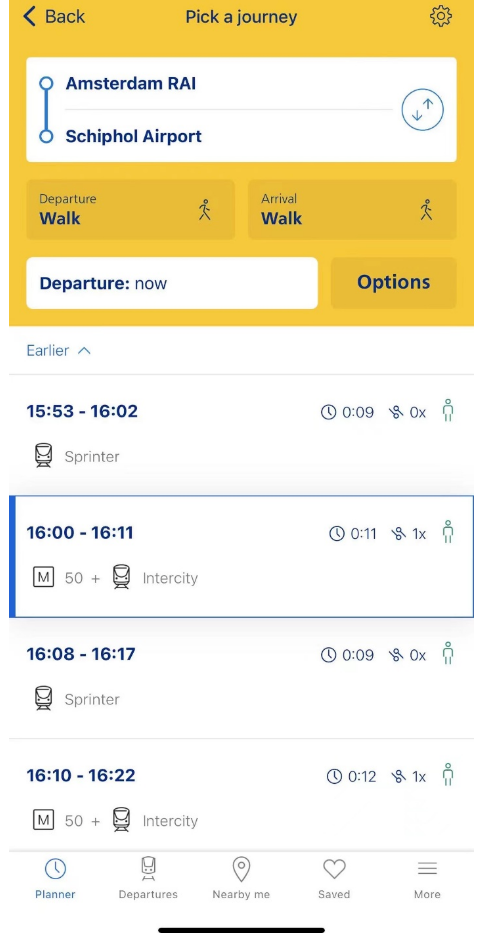483x940 pixels.
Task: Expand Earlier journeys
Action: coord(58,351)
